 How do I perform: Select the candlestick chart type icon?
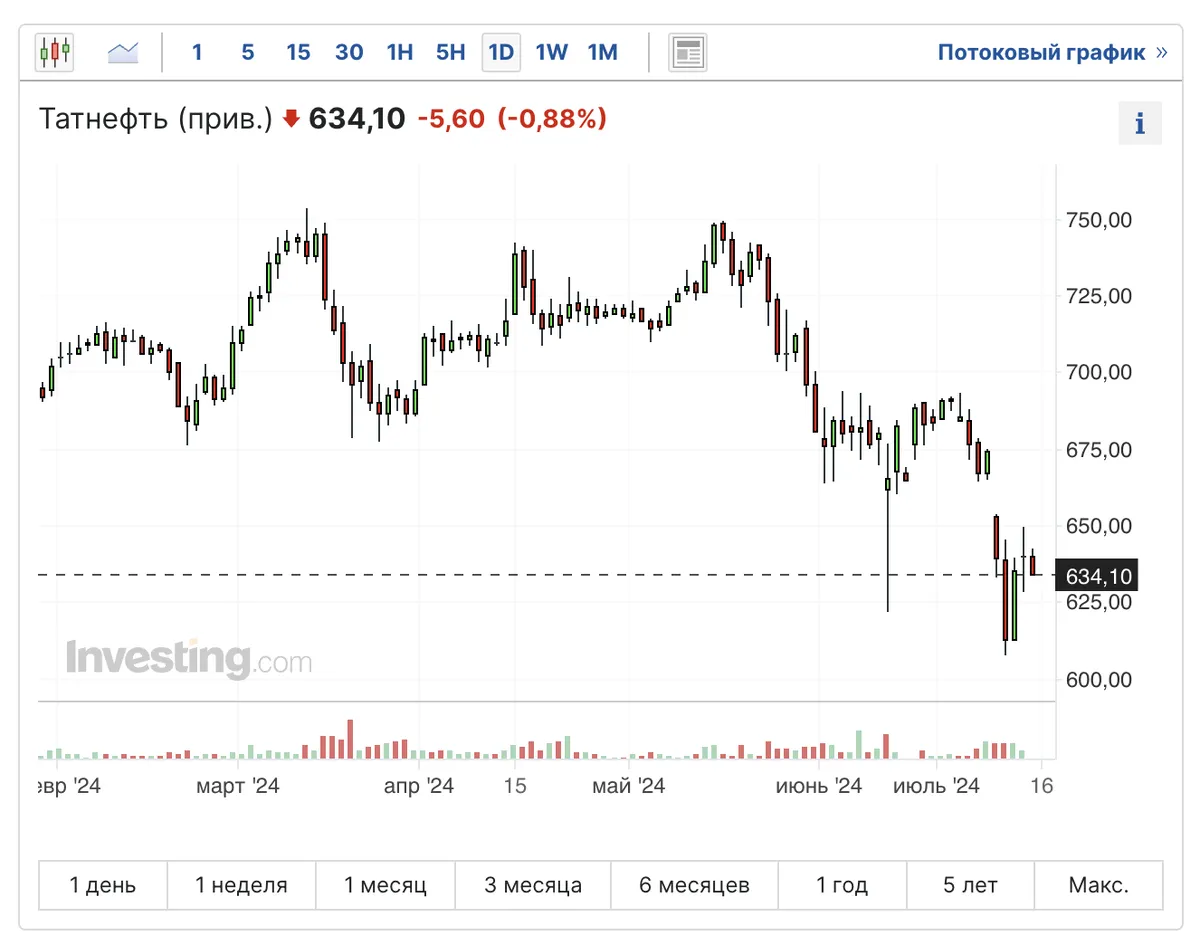[54, 52]
